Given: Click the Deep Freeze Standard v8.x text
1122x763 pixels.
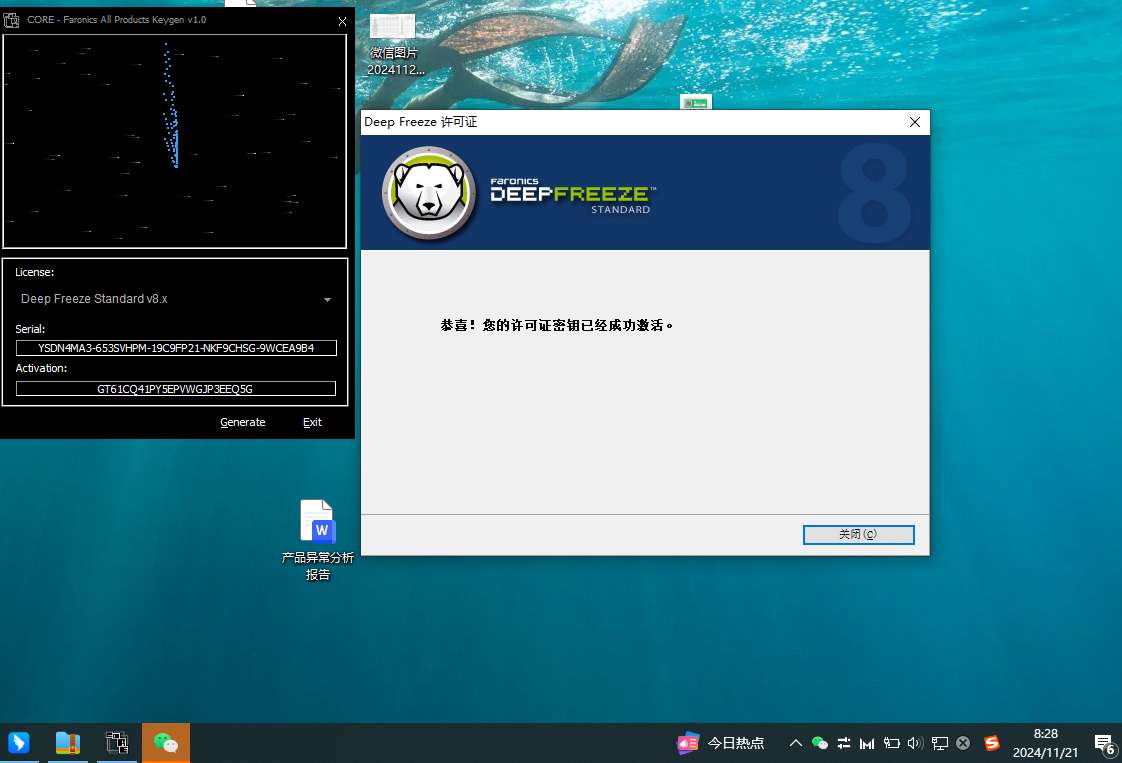Looking at the screenshot, I should coord(94,299).
